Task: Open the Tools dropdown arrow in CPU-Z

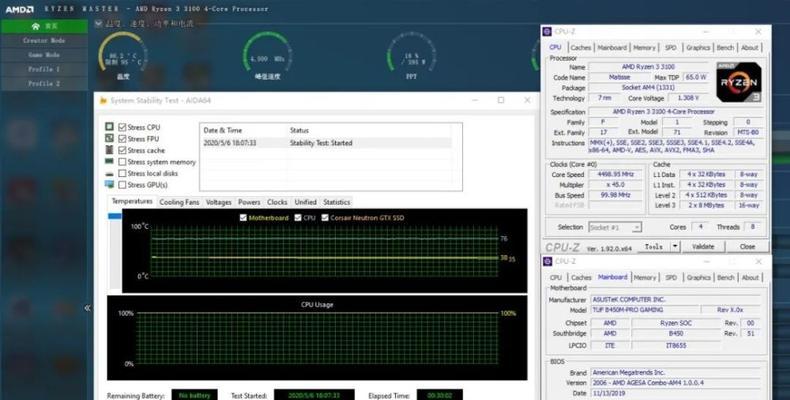Action: [x=675, y=246]
